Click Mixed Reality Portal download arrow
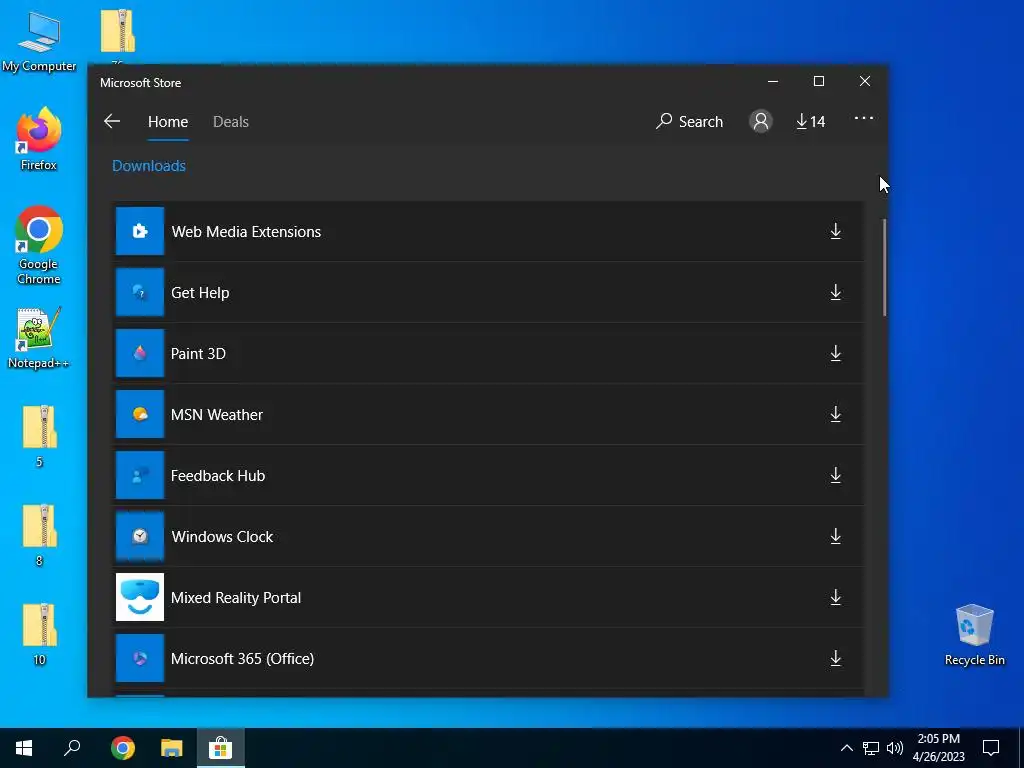Image resolution: width=1024 pixels, height=768 pixels. tap(835, 598)
